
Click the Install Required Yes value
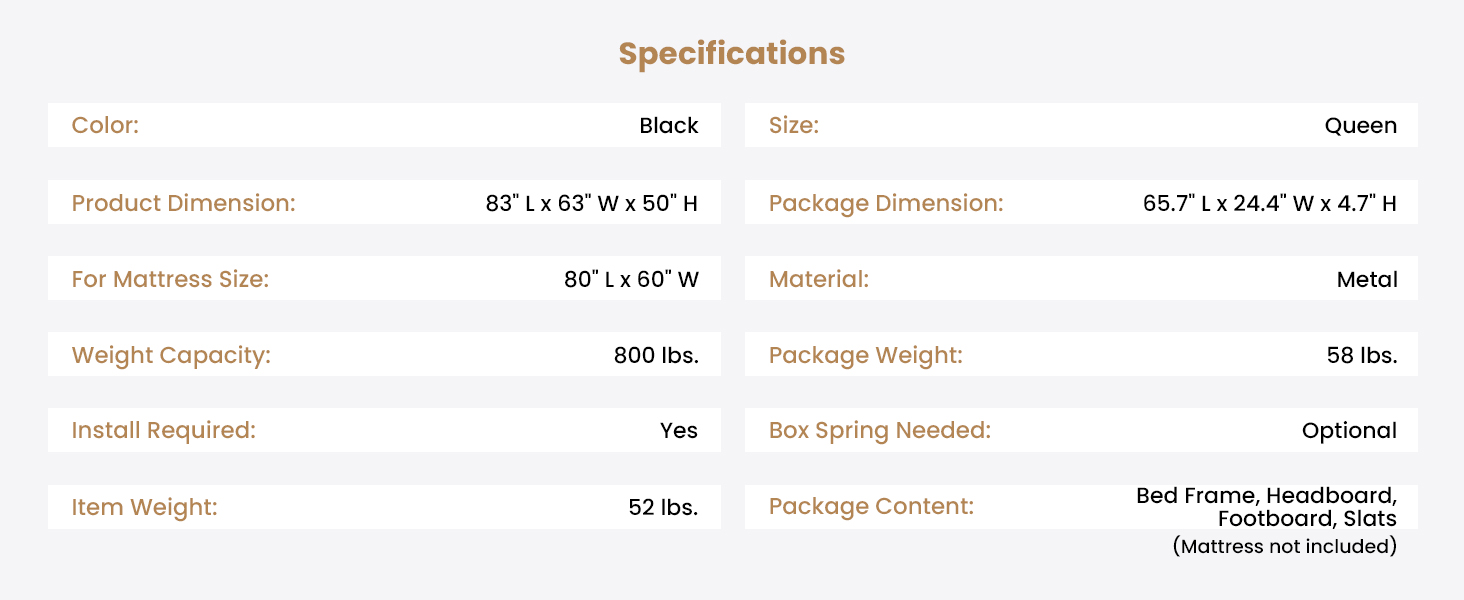(678, 431)
